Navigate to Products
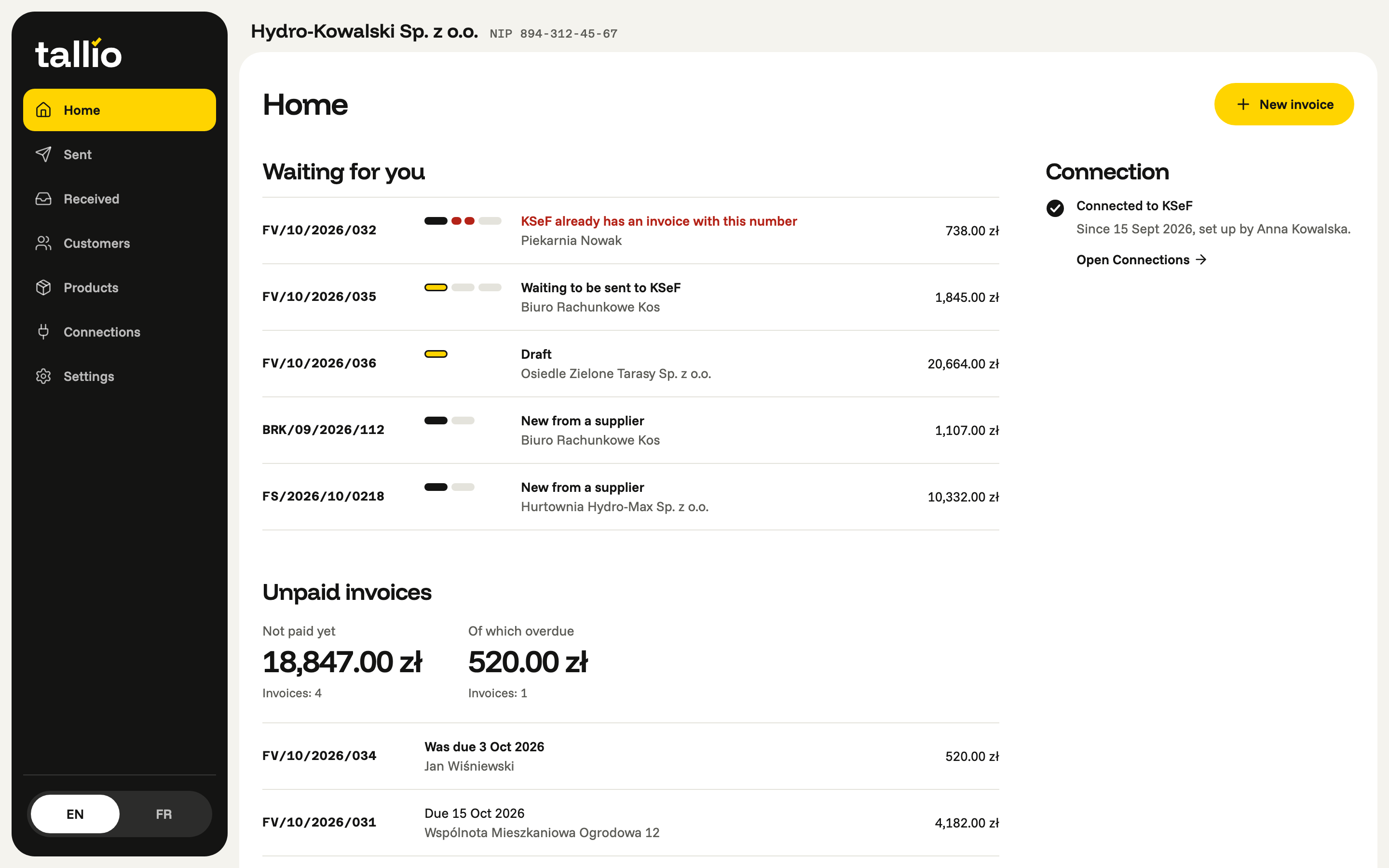Image resolution: width=1389 pixels, height=868 pixels. [120, 287]
